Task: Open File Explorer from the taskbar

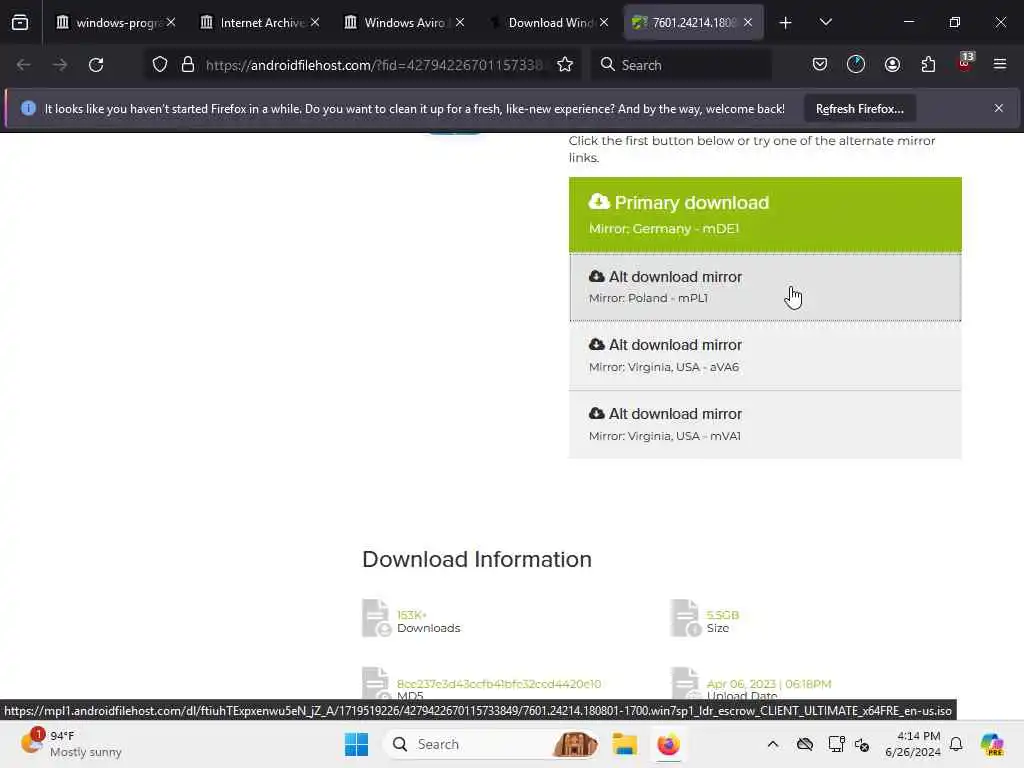Action: (624, 744)
